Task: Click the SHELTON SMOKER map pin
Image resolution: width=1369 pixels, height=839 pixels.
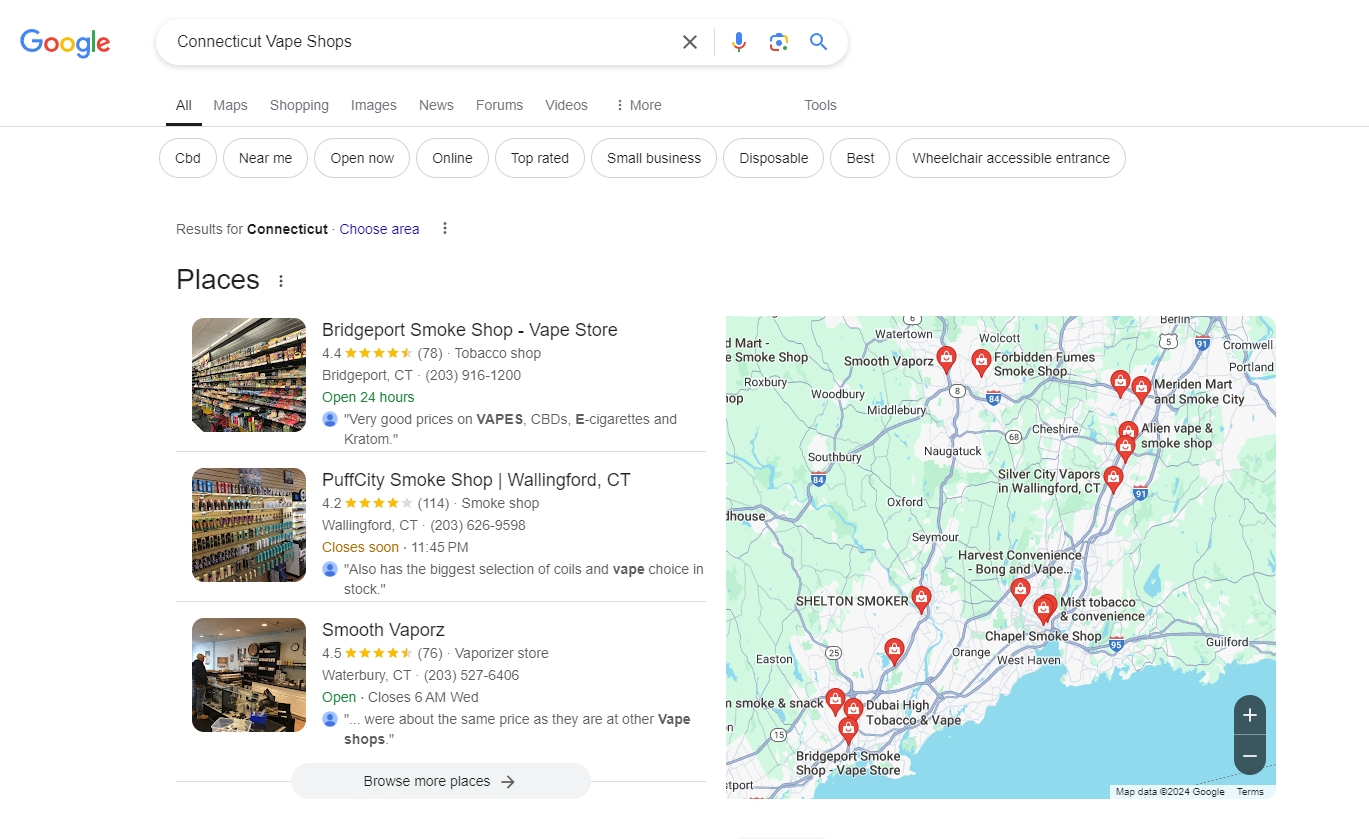Action: click(x=921, y=598)
